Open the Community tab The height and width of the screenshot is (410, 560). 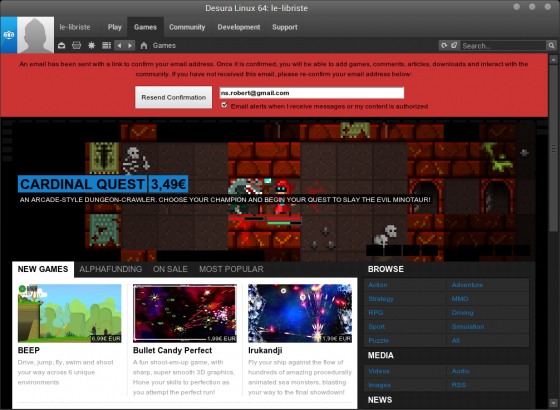187,27
